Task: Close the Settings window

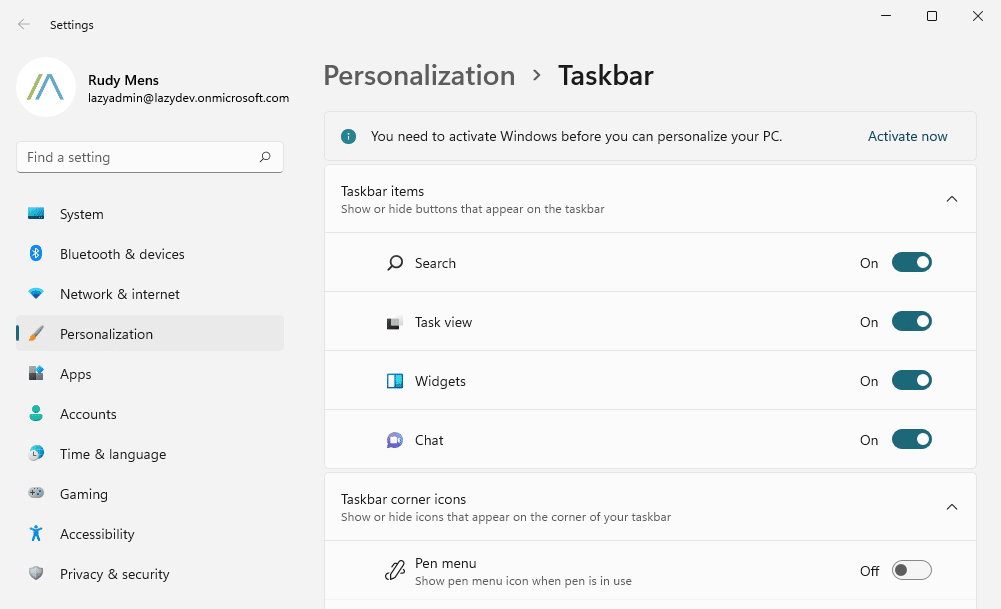Action: point(978,16)
